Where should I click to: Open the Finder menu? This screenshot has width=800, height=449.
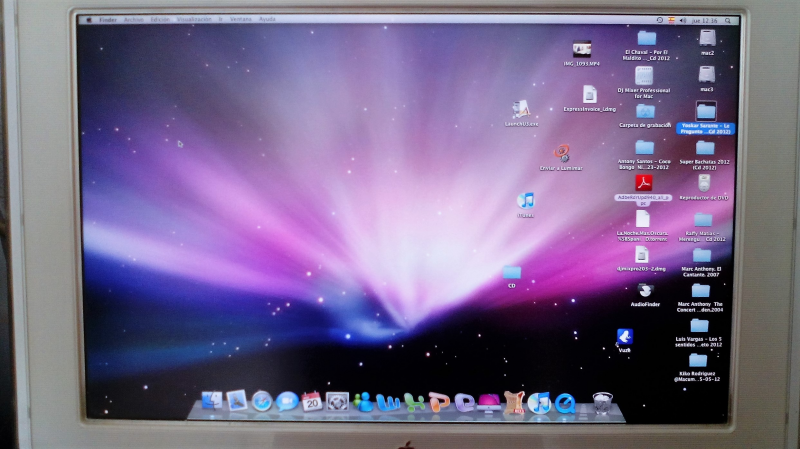108,20
